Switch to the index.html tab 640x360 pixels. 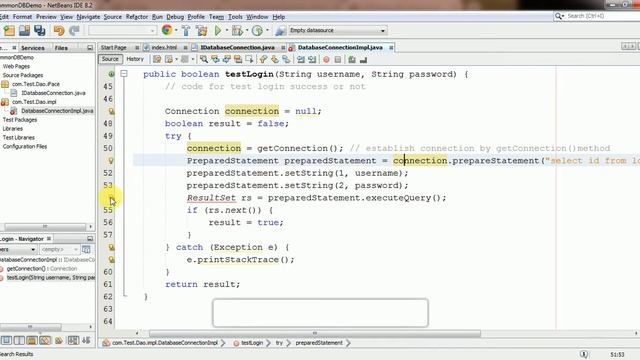point(164,48)
